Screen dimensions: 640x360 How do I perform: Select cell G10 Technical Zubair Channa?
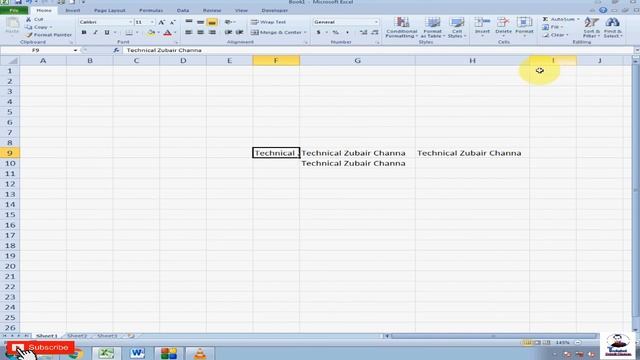[x=357, y=163]
